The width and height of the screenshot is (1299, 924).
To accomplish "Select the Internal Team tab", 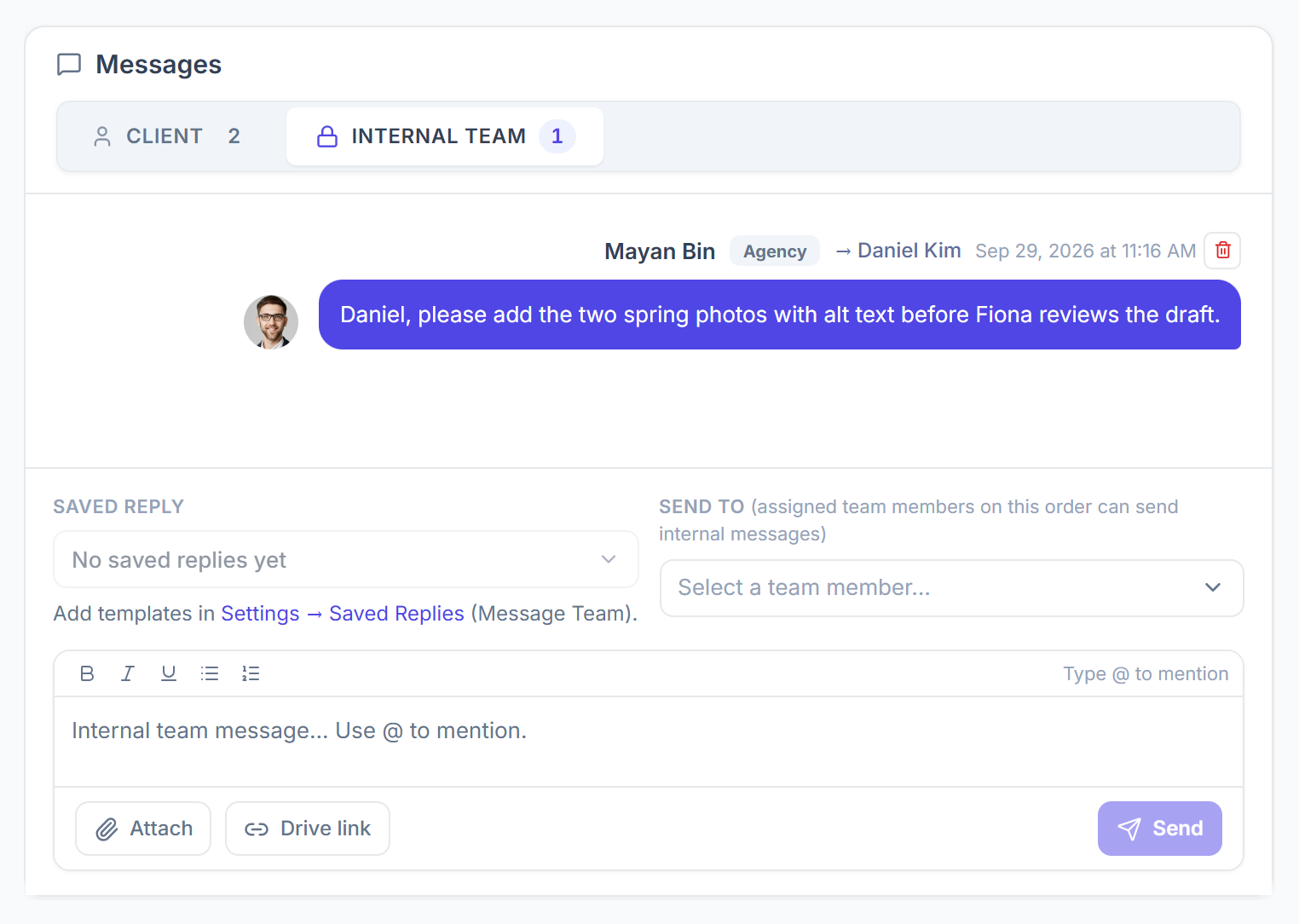I will tap(445, 136).
